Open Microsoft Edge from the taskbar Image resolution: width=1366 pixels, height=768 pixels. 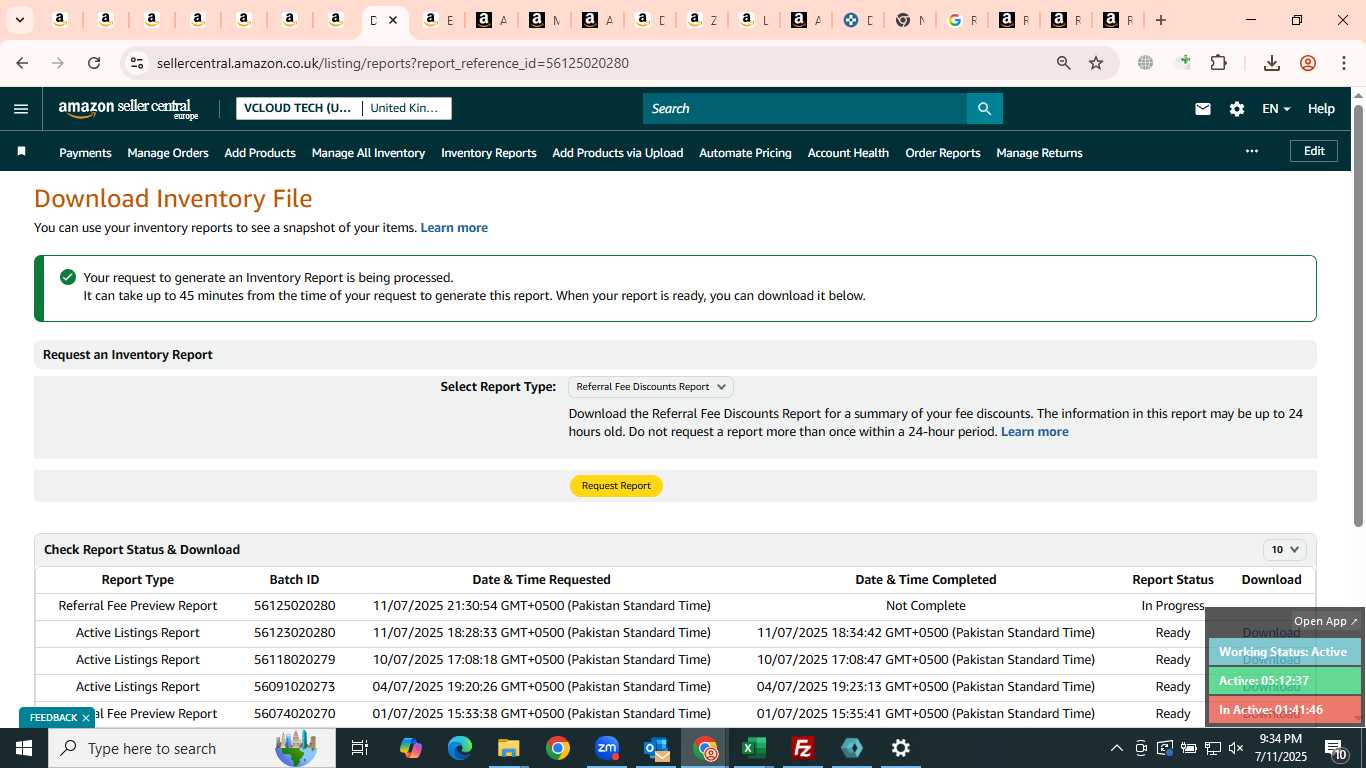coord(460,748)
